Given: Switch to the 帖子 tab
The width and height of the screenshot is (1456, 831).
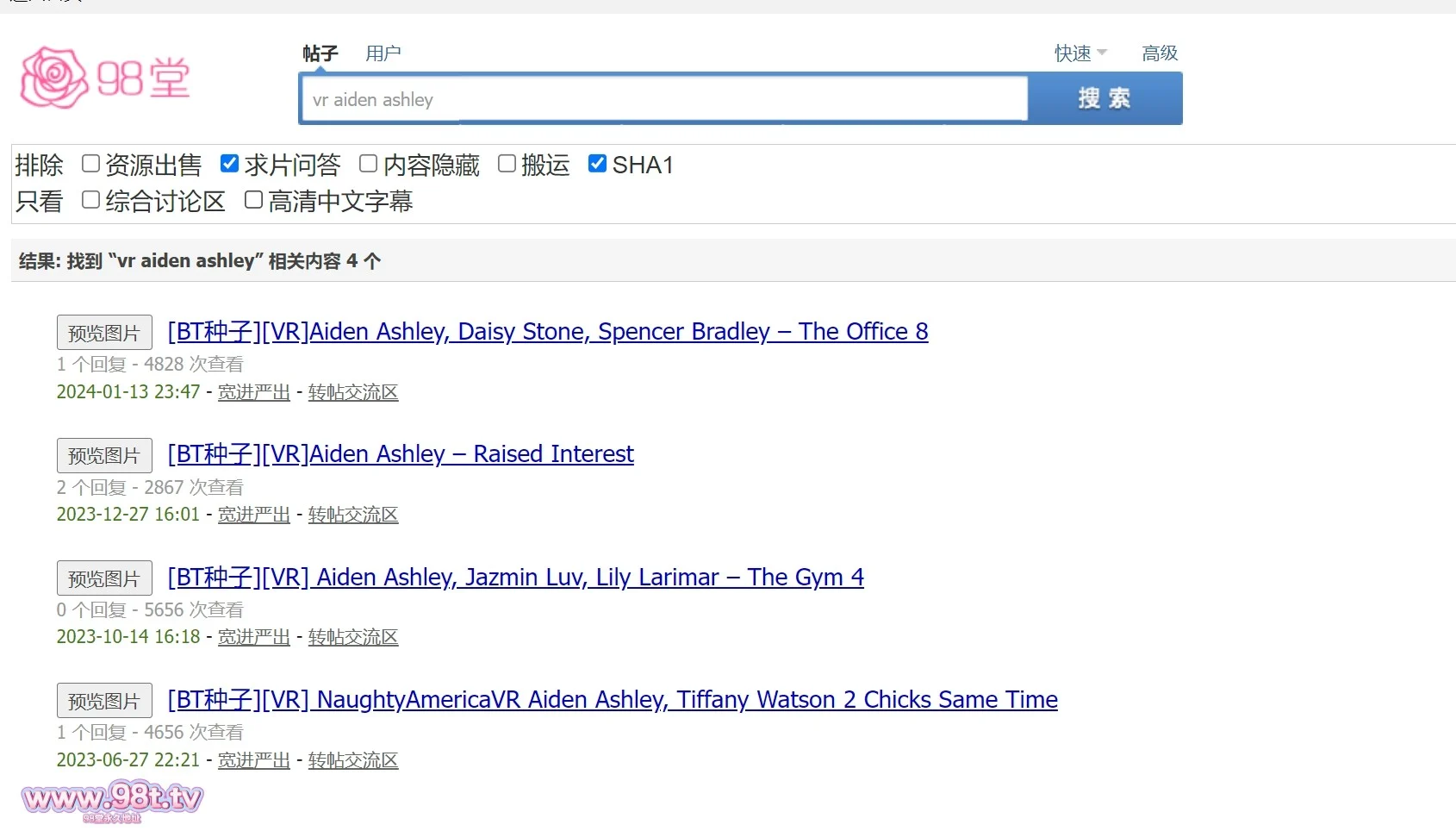Looking at the screenshot, I should (x=320, y=53).
